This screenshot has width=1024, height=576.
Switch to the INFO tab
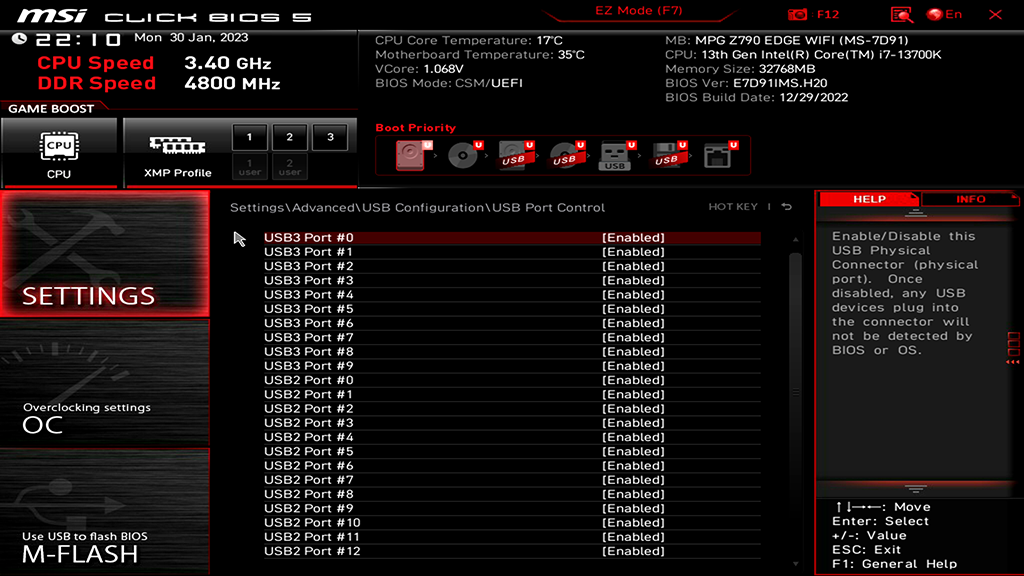(x=971, y=199)
